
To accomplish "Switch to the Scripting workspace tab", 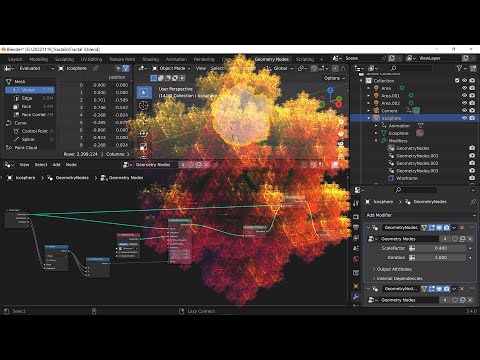I will click(305, 59).
